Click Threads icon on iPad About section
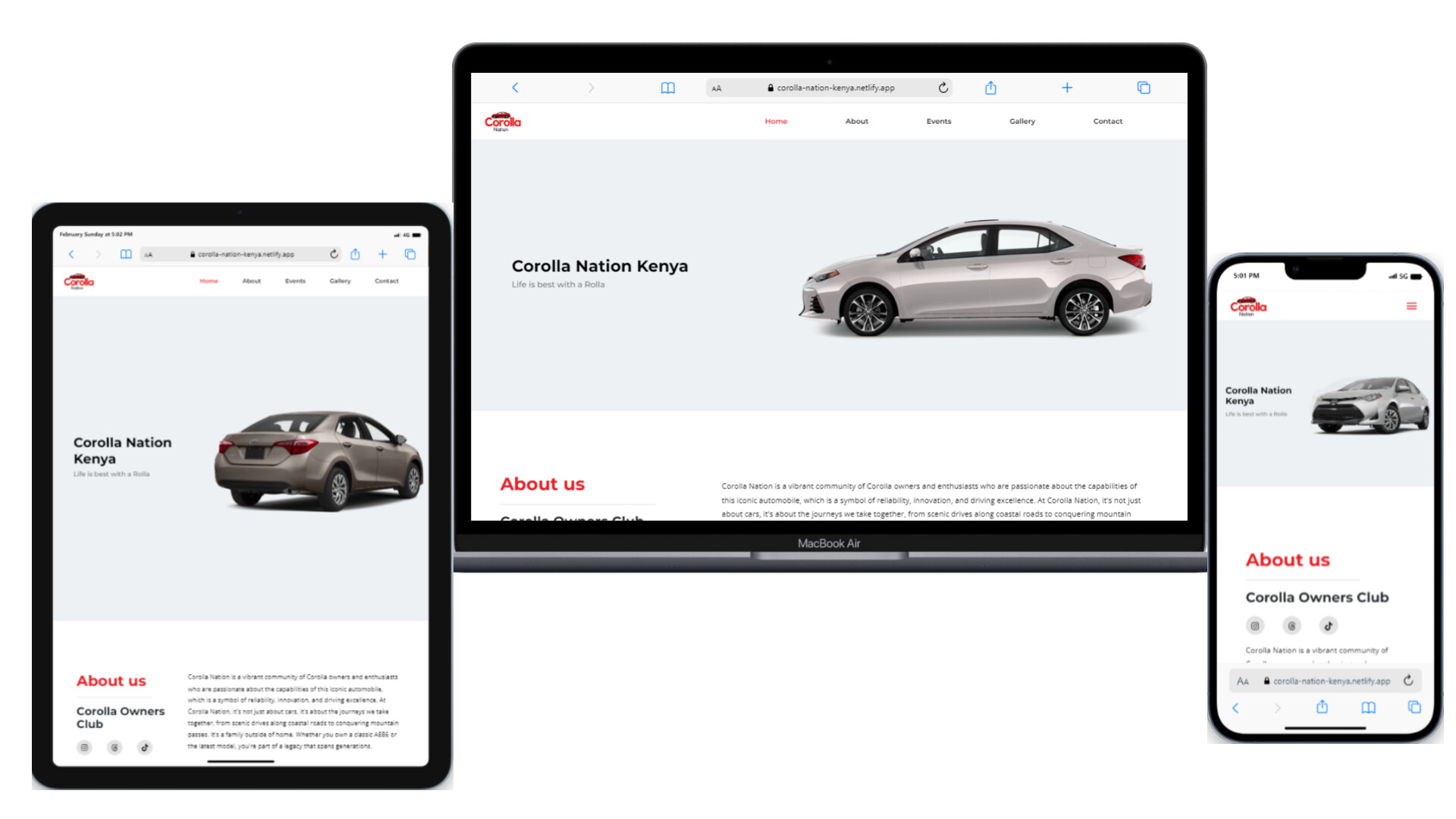The width and height of the screenshot is (1456, 819). tap(115, 748)
